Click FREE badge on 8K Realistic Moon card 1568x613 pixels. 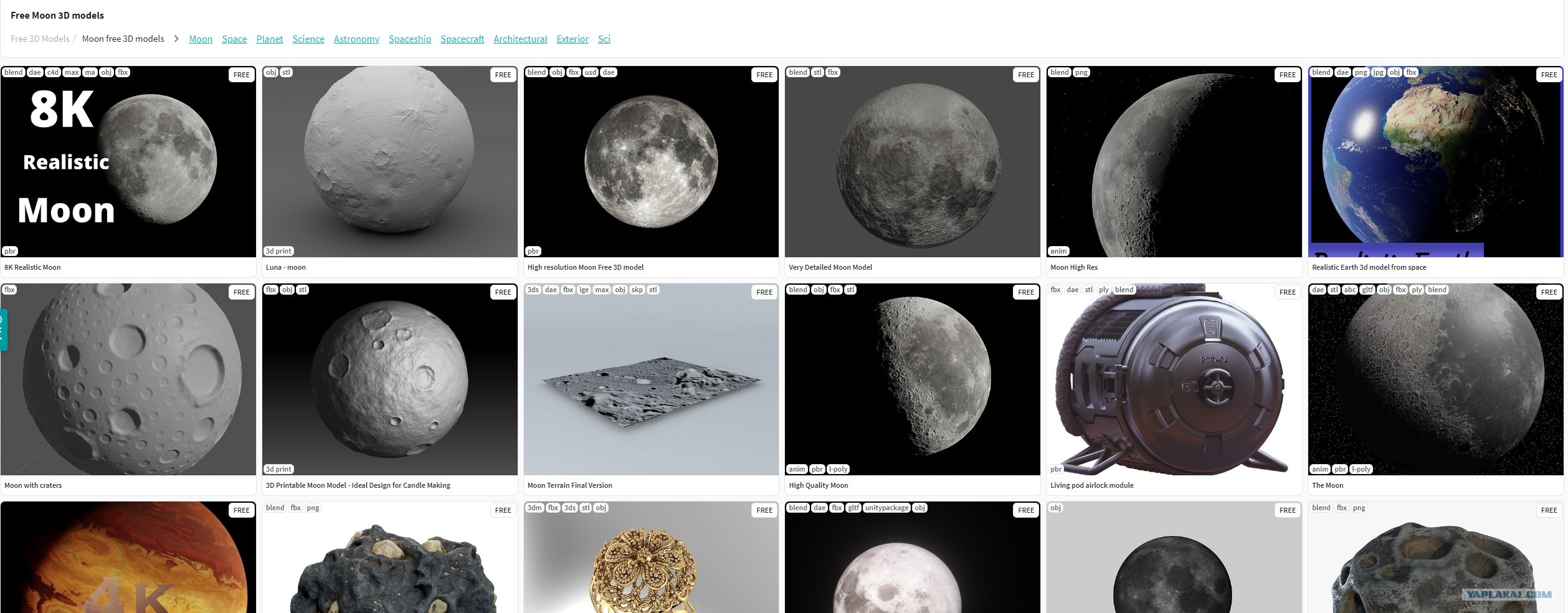point(242,75)
